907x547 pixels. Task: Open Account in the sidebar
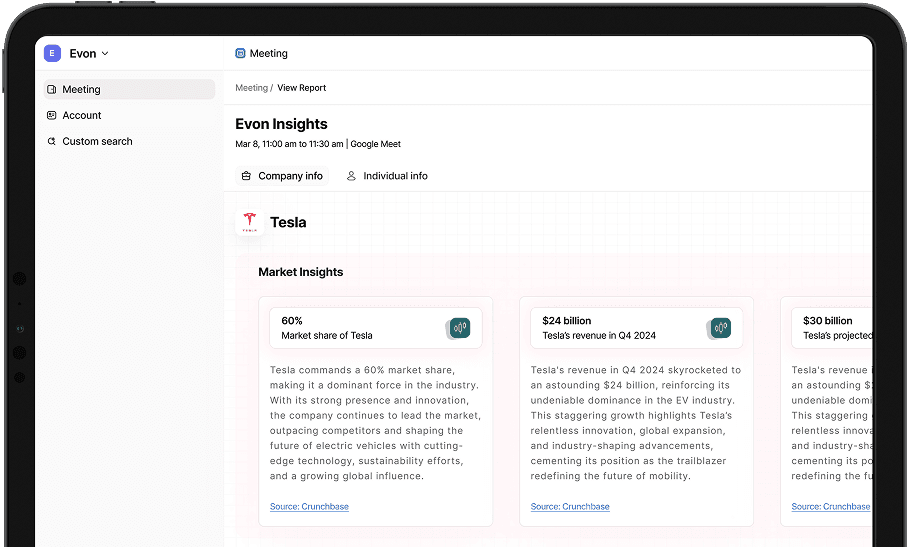pyautogui.click(x=130, y=115)
